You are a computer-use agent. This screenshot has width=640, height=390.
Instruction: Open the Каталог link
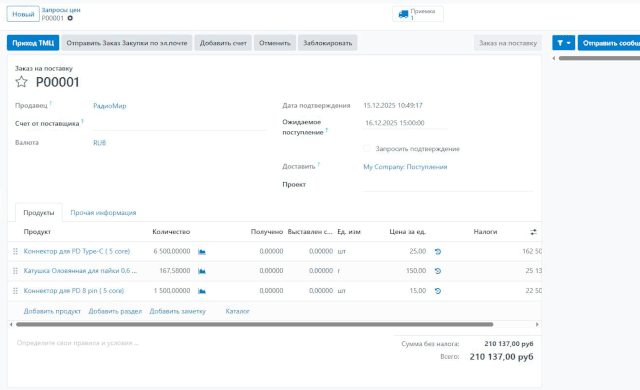(x=238, y=311)
